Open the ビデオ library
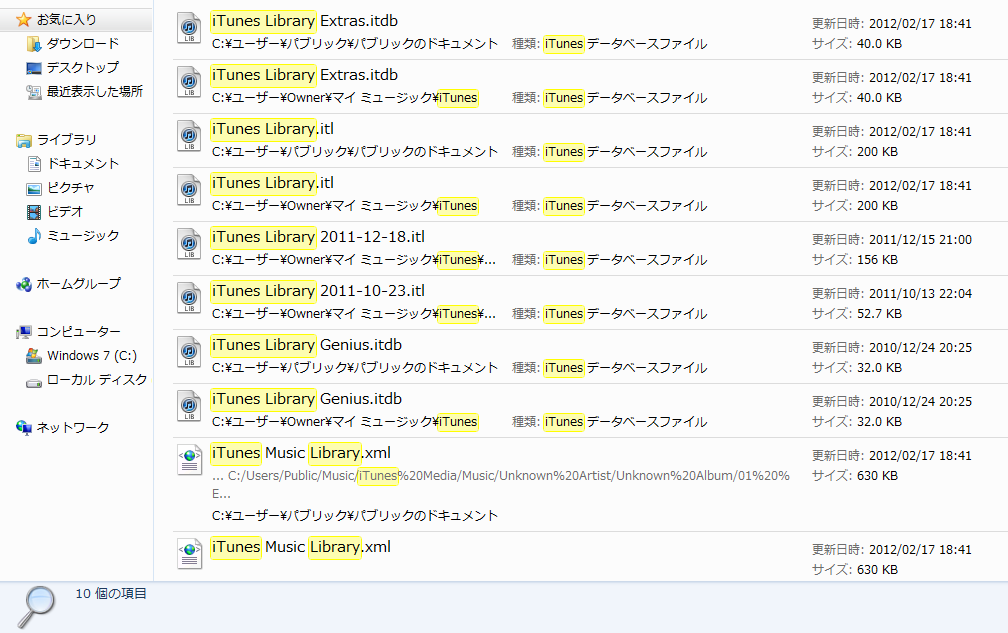 [x=55, y=211]
